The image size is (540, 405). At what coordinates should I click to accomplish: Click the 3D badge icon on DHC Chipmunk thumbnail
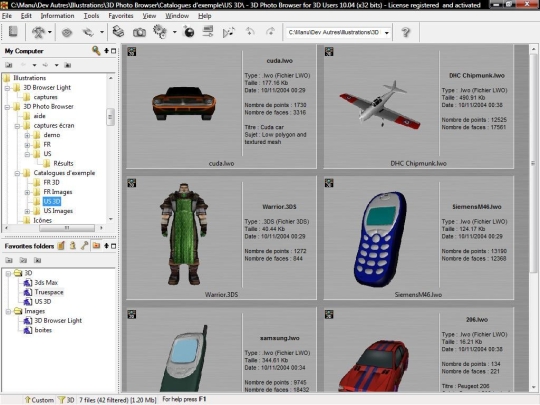329,52
